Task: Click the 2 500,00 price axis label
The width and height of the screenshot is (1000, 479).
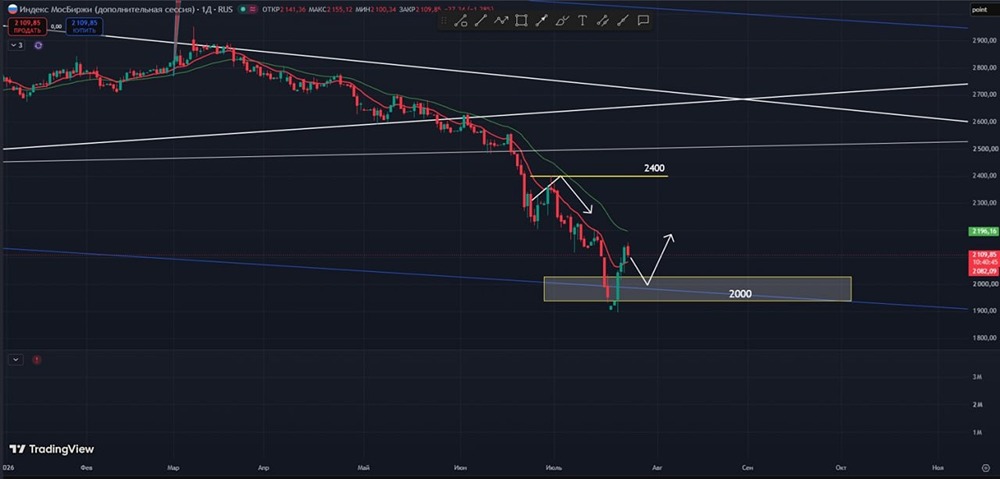Action: point(982,149)
